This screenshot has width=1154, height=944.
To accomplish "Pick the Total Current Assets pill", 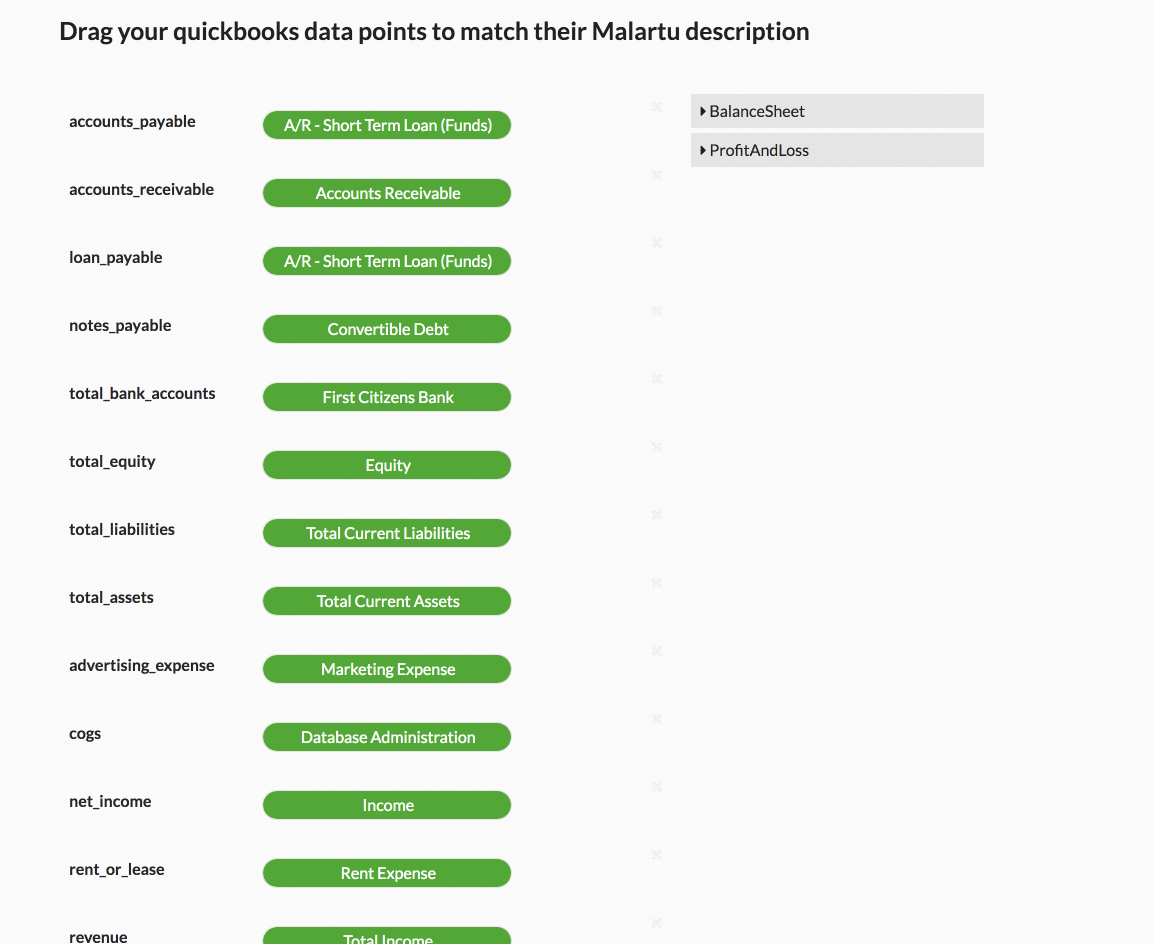I will tap(387, 601).
